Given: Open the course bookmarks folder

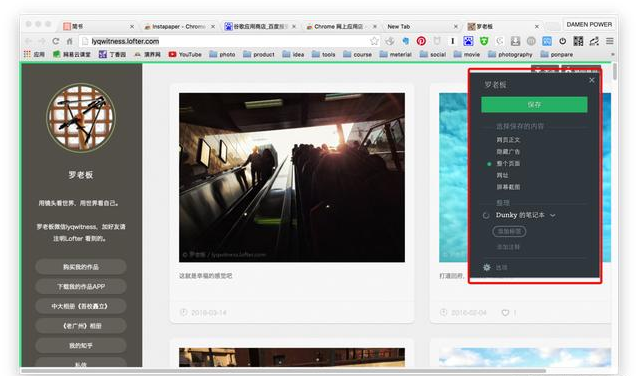Looking at the screenshot, I should pos(358,54).
